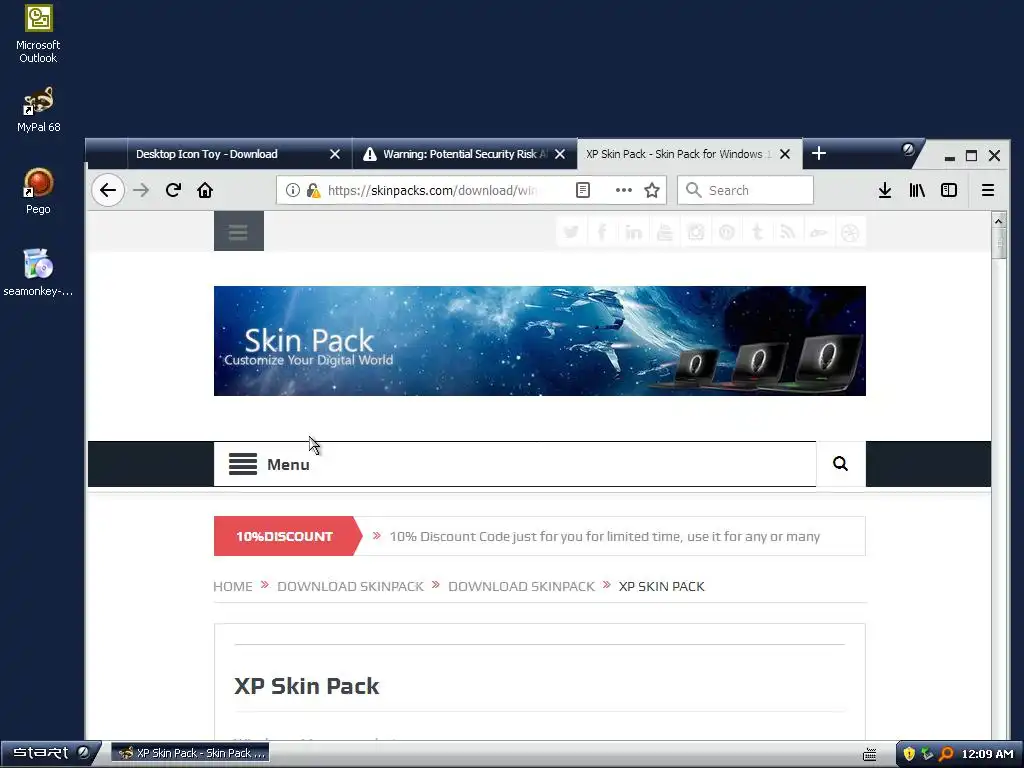Image resolution: width=1024 pixels, height=768 pixels.
Task: Click the browser Search field
Action: (x=745, y=190)
